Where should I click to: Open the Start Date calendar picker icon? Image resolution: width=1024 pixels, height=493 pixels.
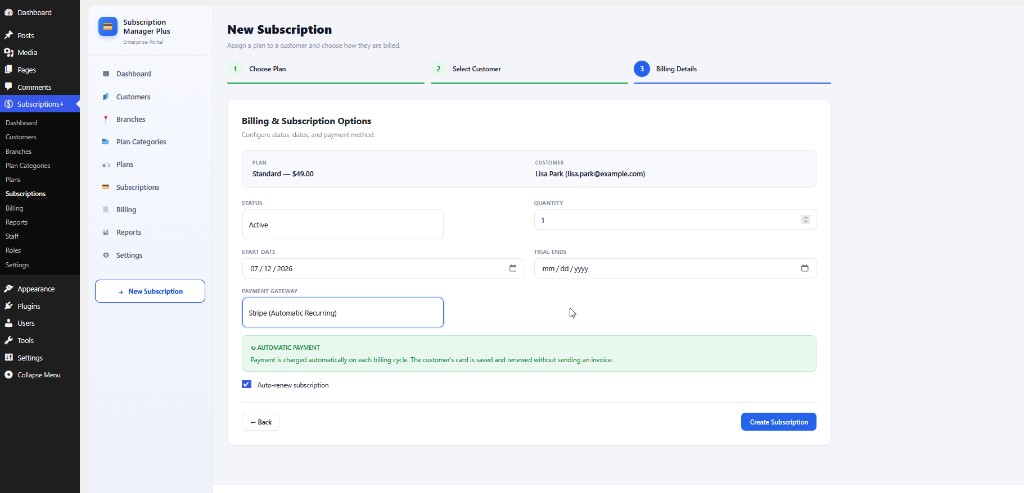point(513,268)
